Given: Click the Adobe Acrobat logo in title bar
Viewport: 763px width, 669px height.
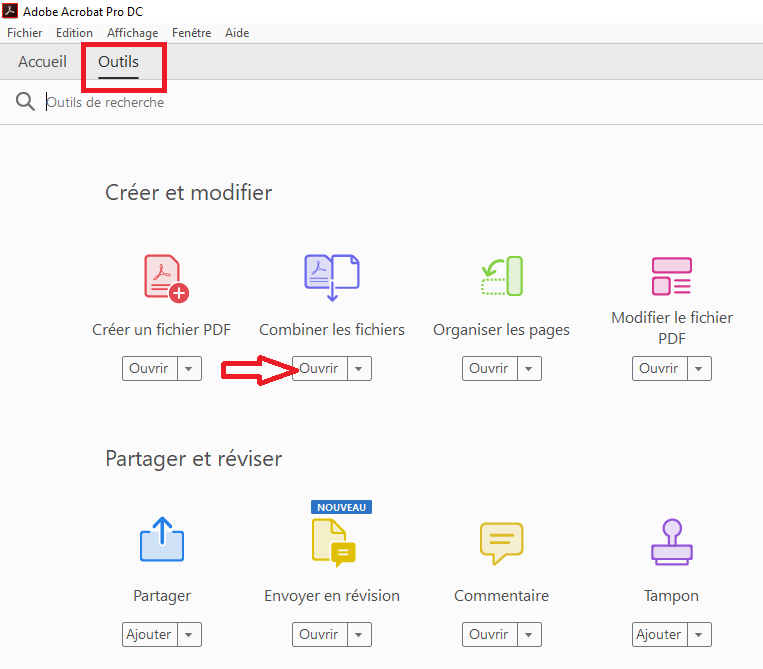Looking at the screenshot, I should pos(10,11).
